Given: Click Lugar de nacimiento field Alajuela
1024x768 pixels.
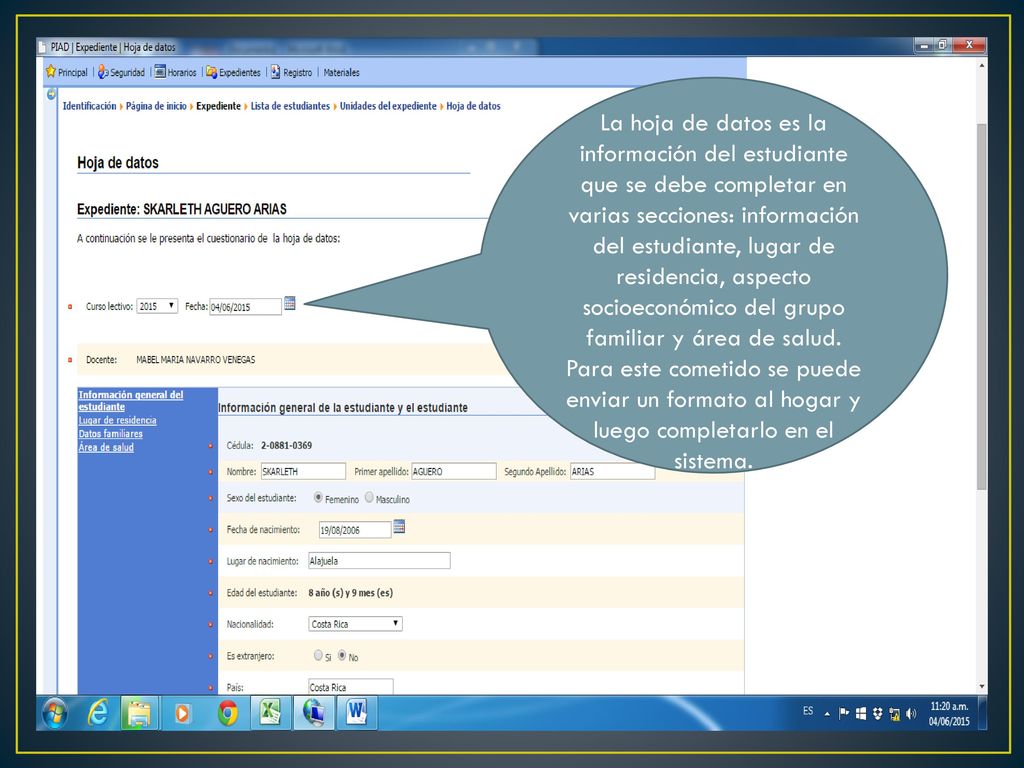Looking at the screenshot, I should point(379,560).
